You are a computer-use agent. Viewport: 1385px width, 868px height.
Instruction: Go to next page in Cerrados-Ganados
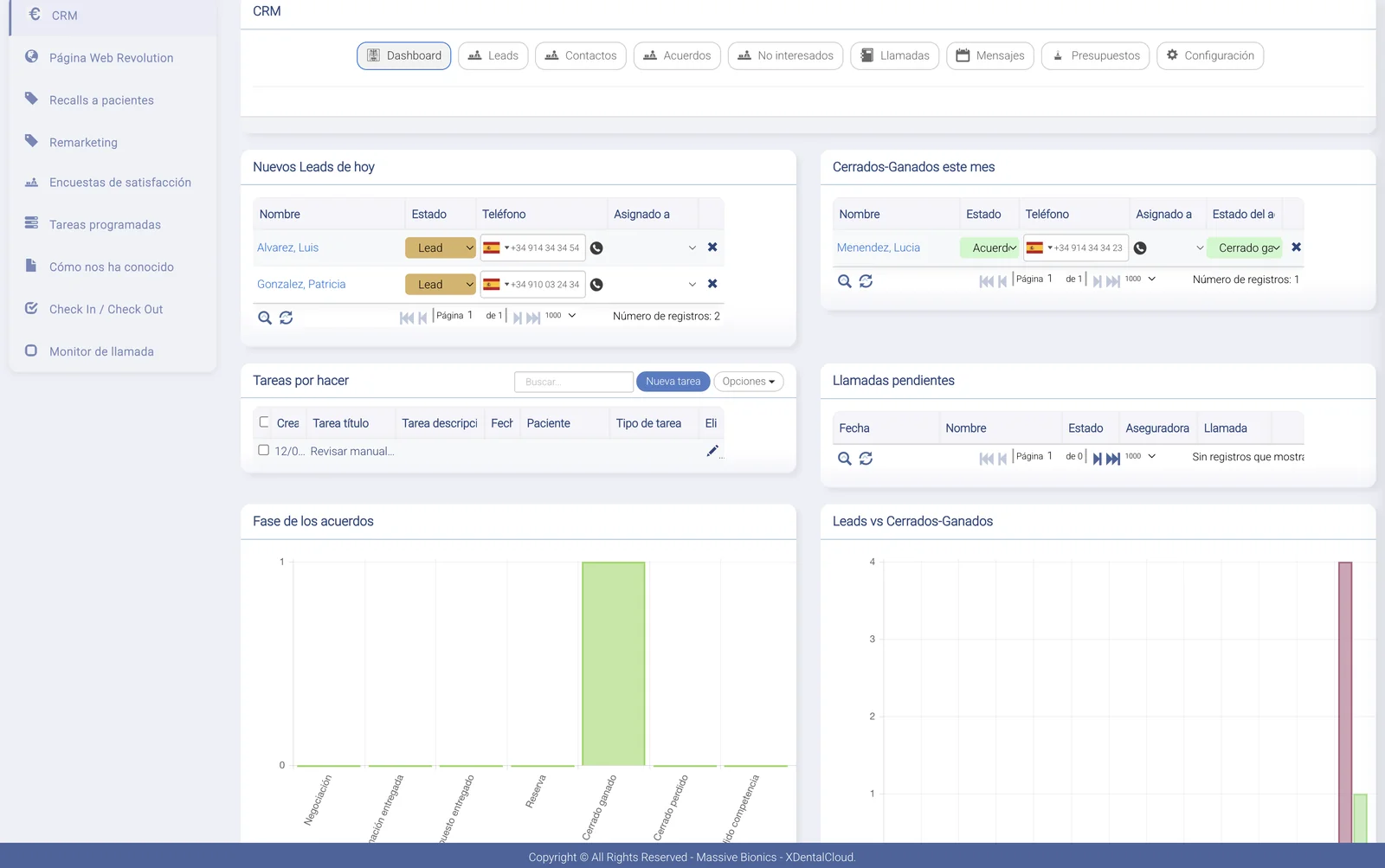pyautogui.click(x=1097, y=281)
